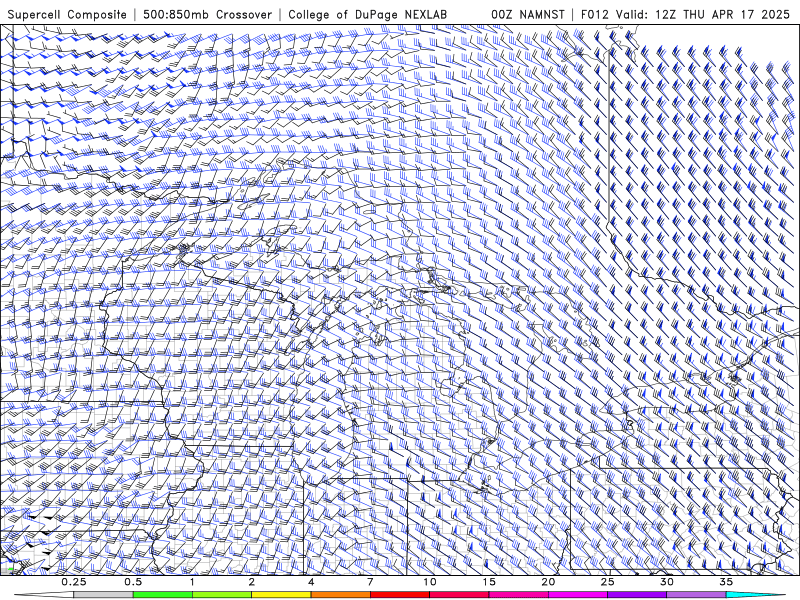Pick the white arrow swatch below 0.25
Screen dimensions: 800x600
coord(45,595)
